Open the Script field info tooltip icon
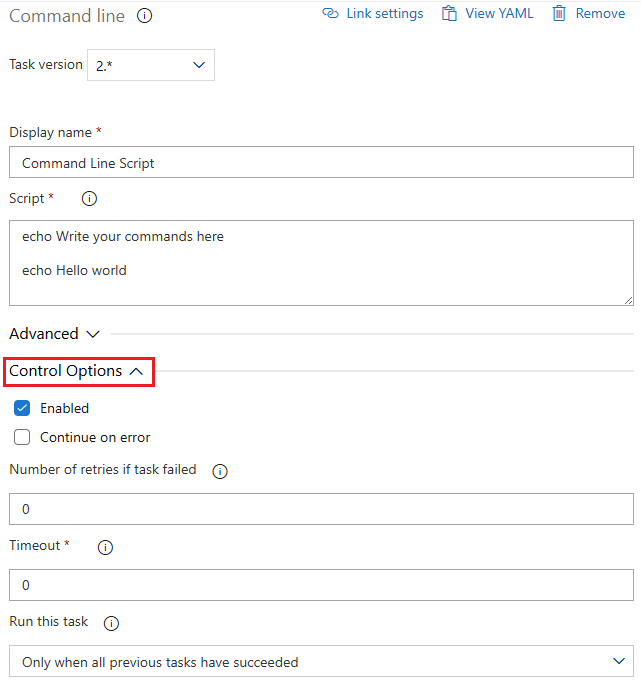Screen dimensions: 641x692 coord(89,199)
